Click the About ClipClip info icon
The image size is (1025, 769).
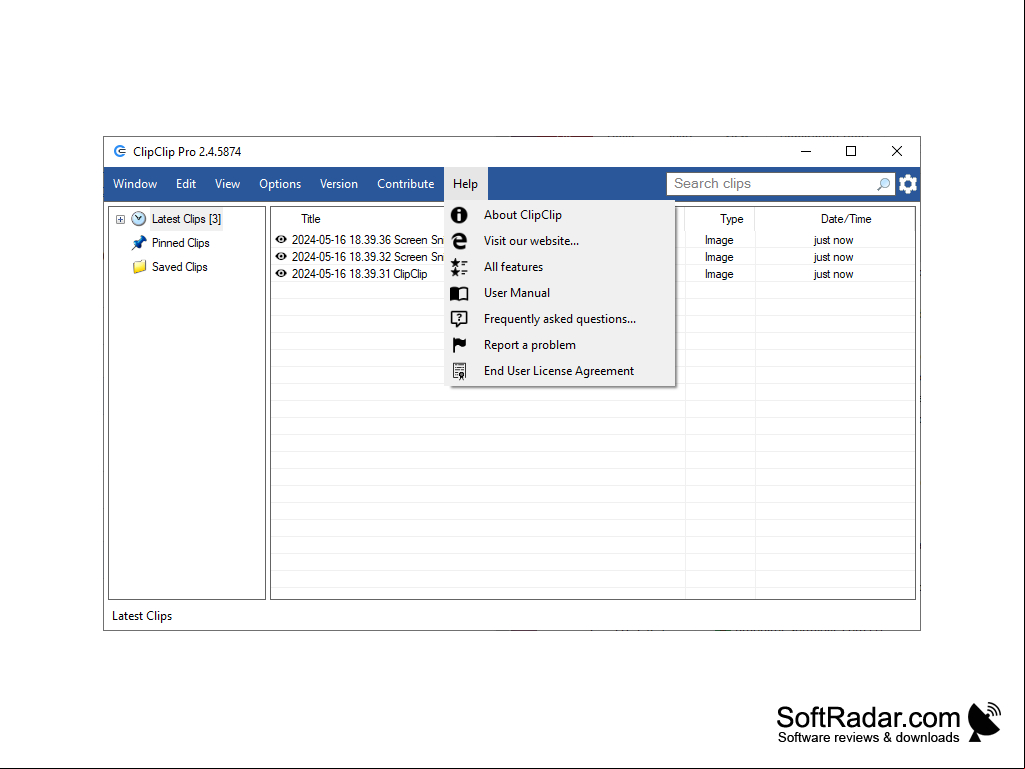[x=459, y=215]
